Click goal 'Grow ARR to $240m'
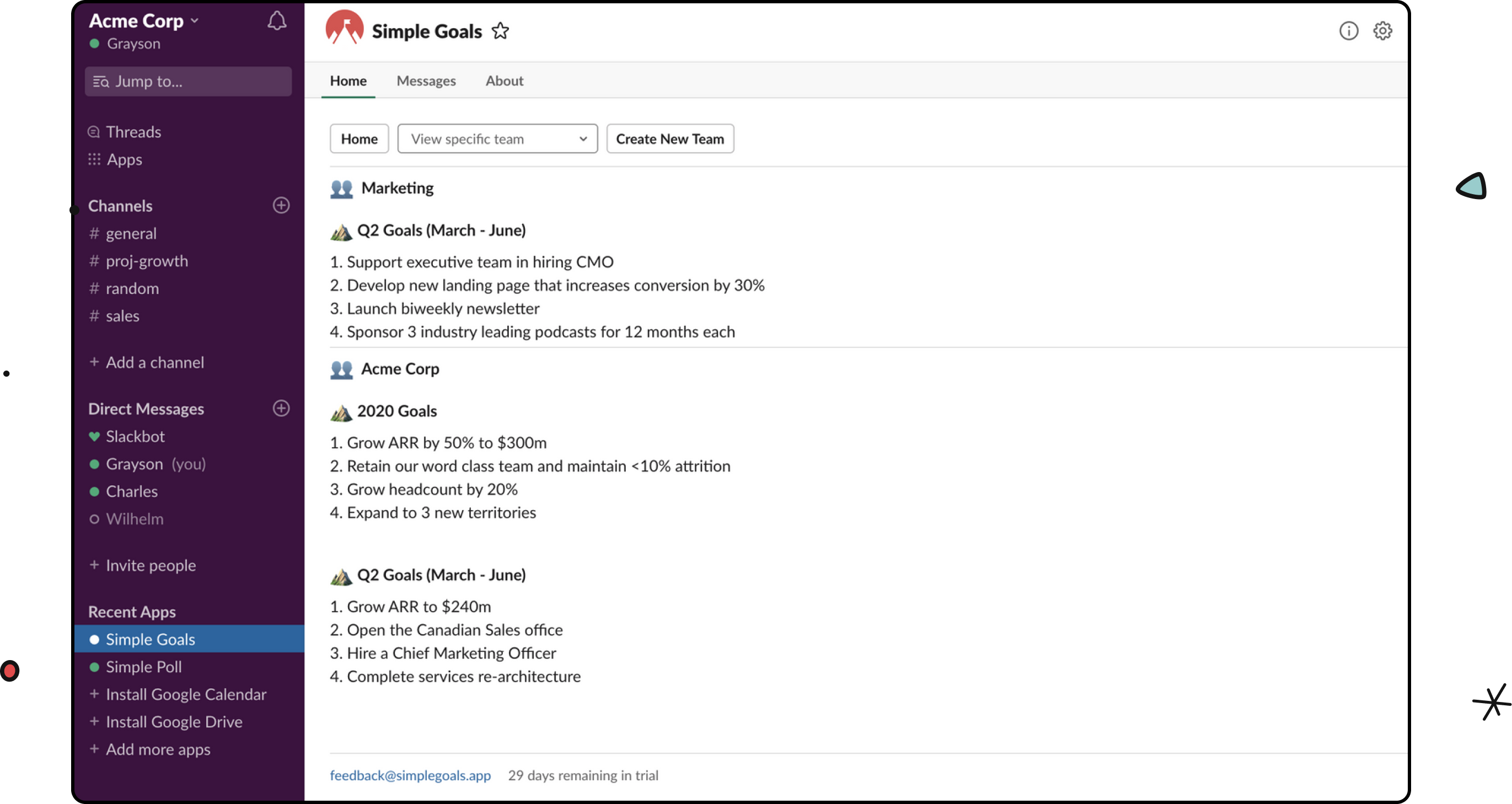 pyautogui.click(x=410, y=607)
